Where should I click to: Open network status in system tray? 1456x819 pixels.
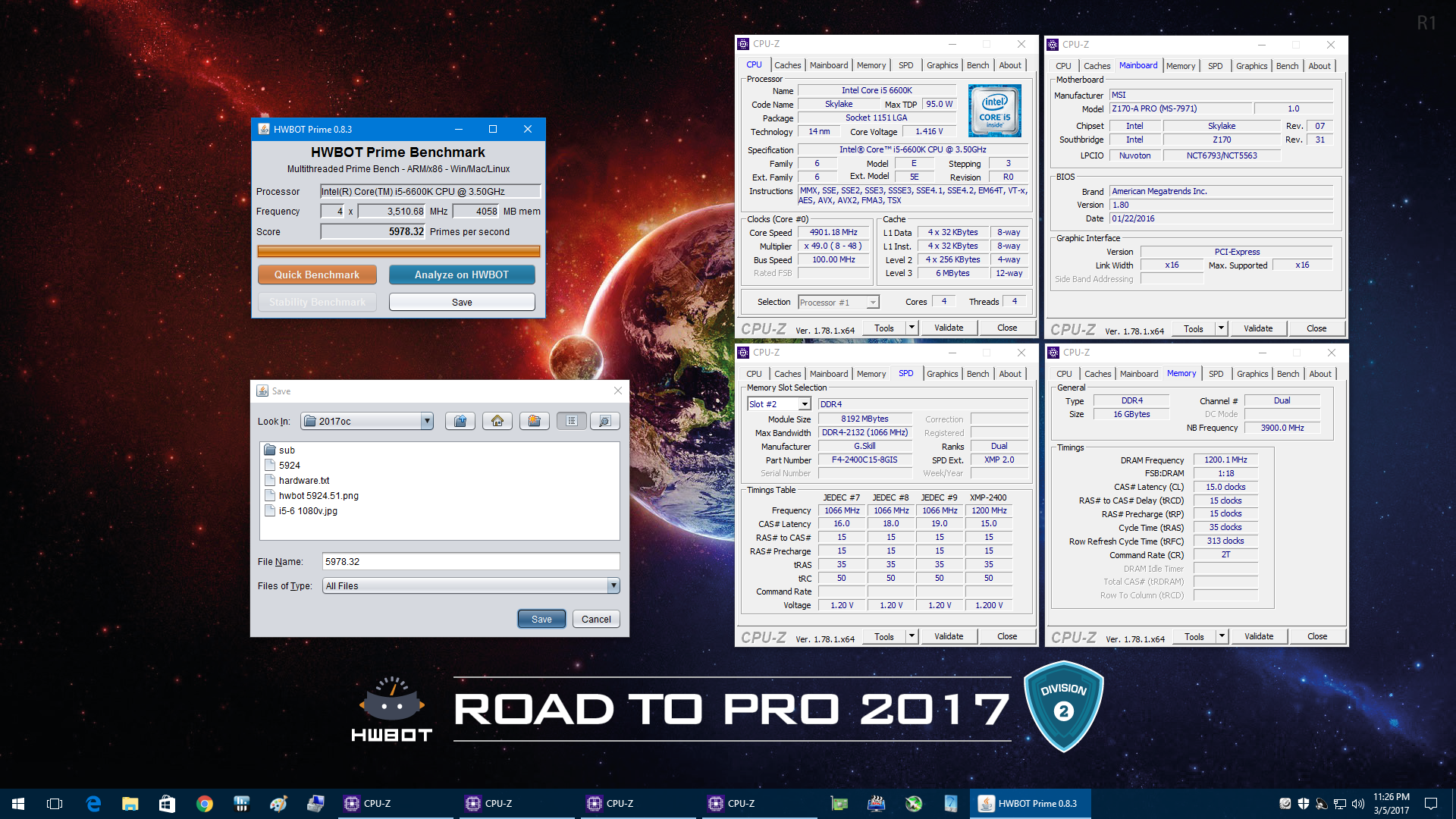(1340, 803)
